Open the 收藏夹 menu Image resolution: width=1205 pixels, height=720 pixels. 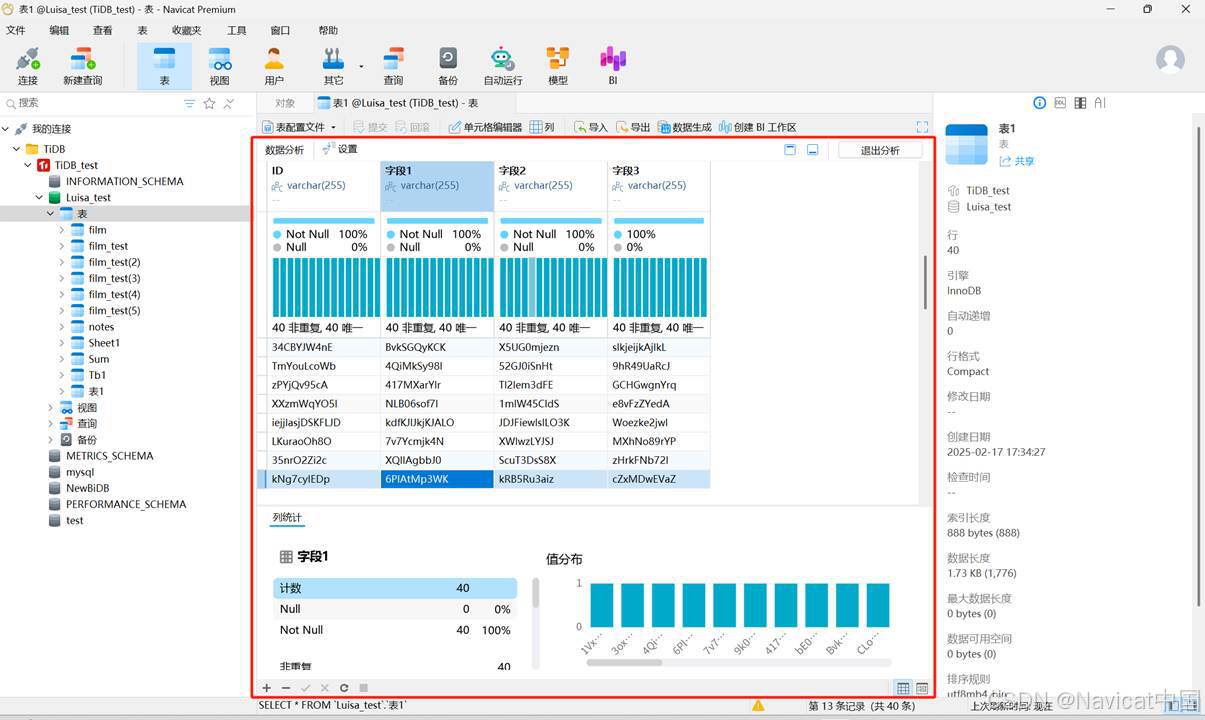186,31
